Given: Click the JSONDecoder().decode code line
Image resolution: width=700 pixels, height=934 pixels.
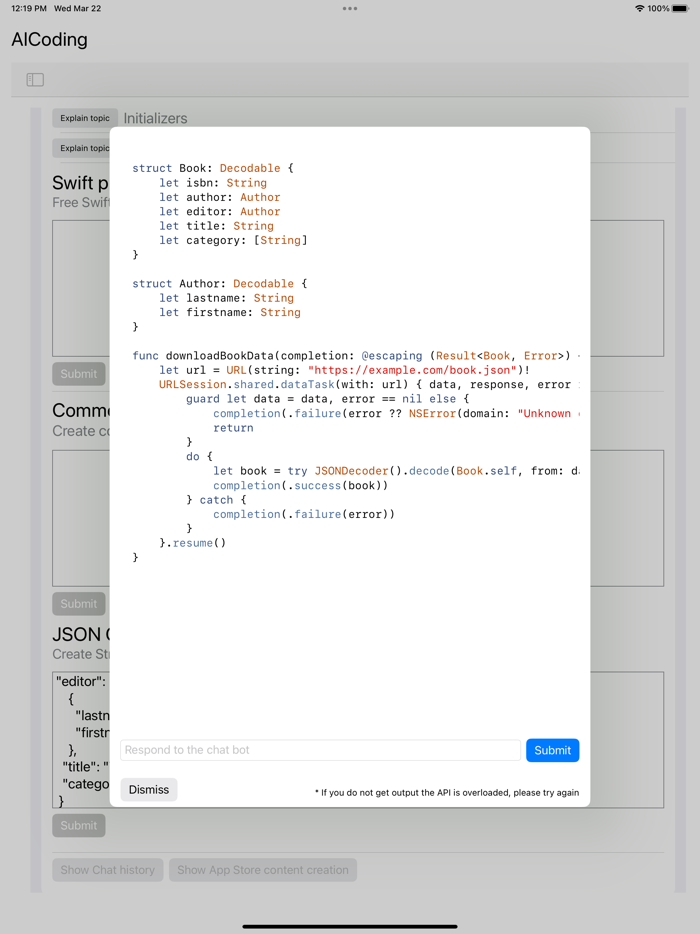Looking at the screenshot, I should click(396, 471).
